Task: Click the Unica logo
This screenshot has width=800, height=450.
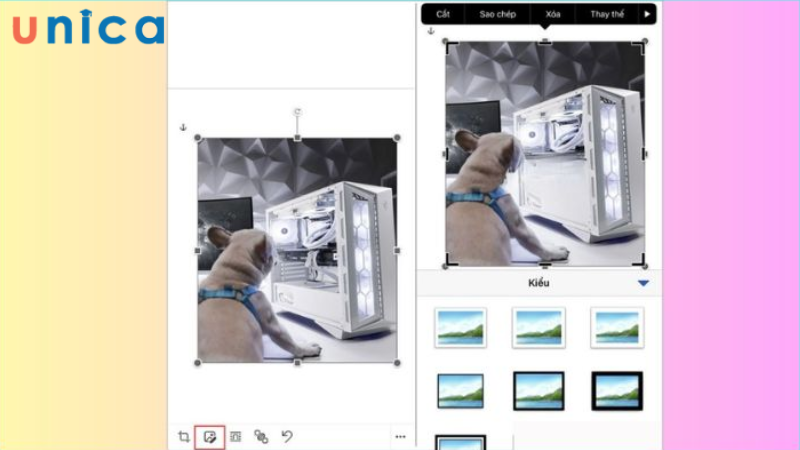Action: coord(88,27)
